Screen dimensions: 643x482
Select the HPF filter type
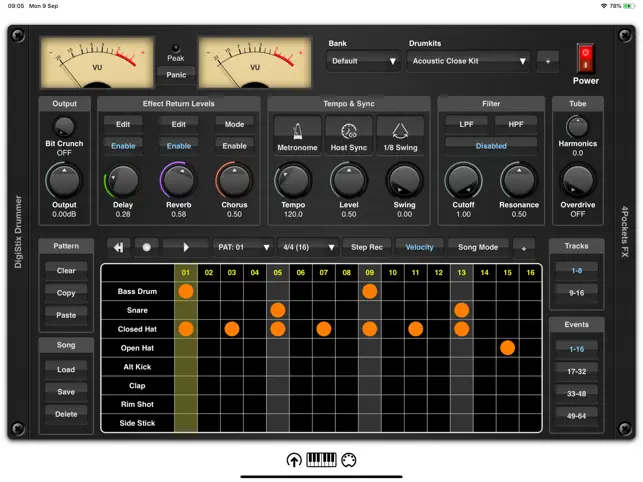pyautogui.click(x=515, y=124)
